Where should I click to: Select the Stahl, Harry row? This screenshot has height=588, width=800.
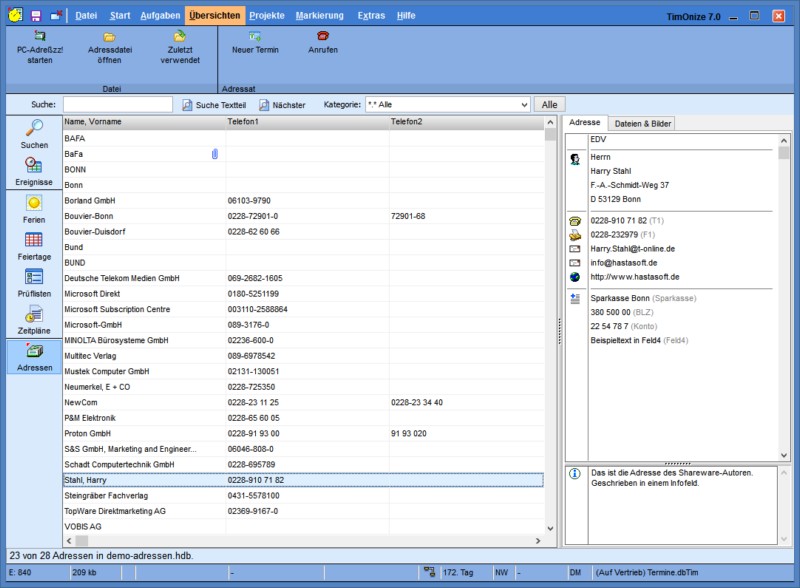pos(303,480)
